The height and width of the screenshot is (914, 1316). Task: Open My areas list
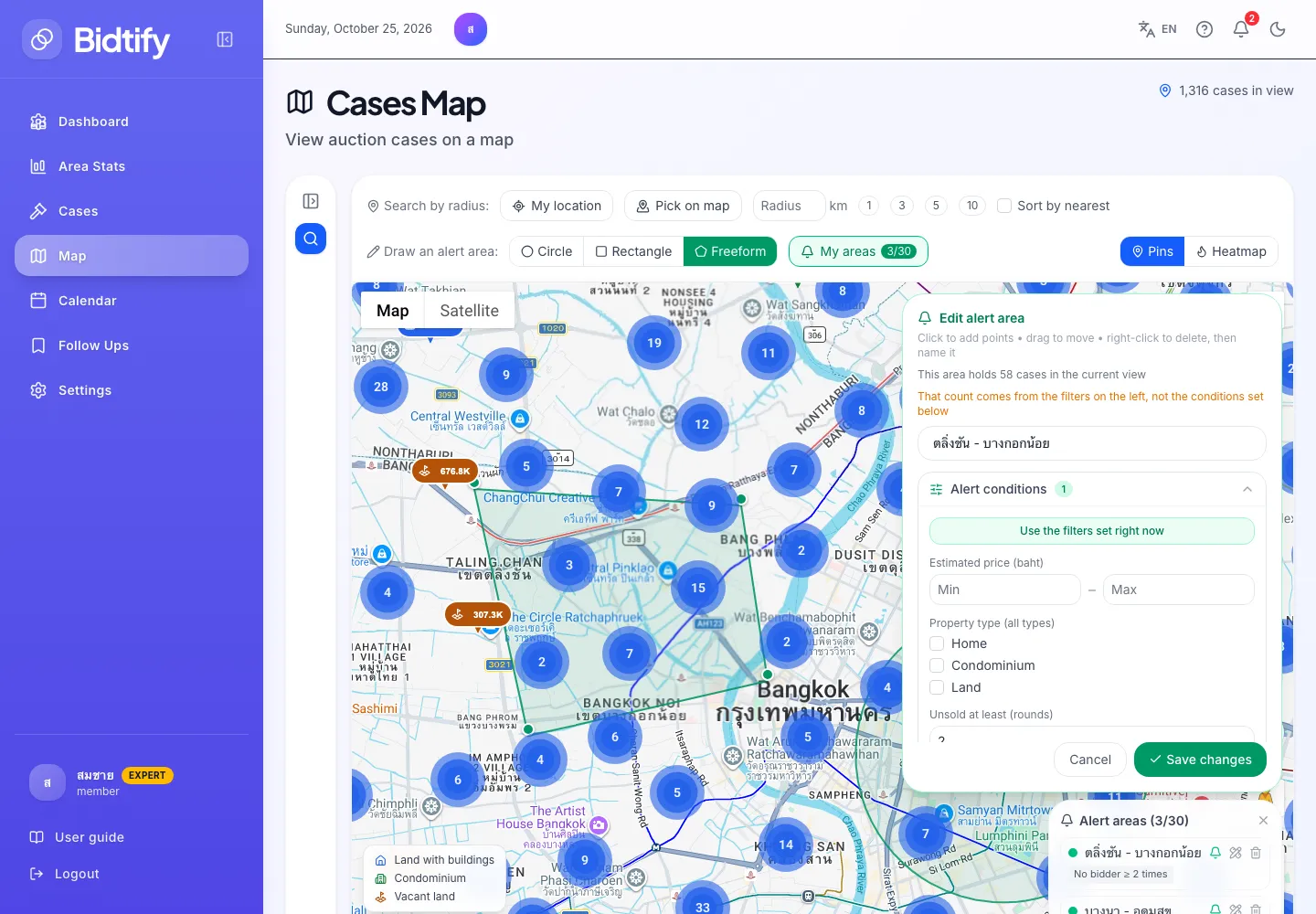pos(858,251)
